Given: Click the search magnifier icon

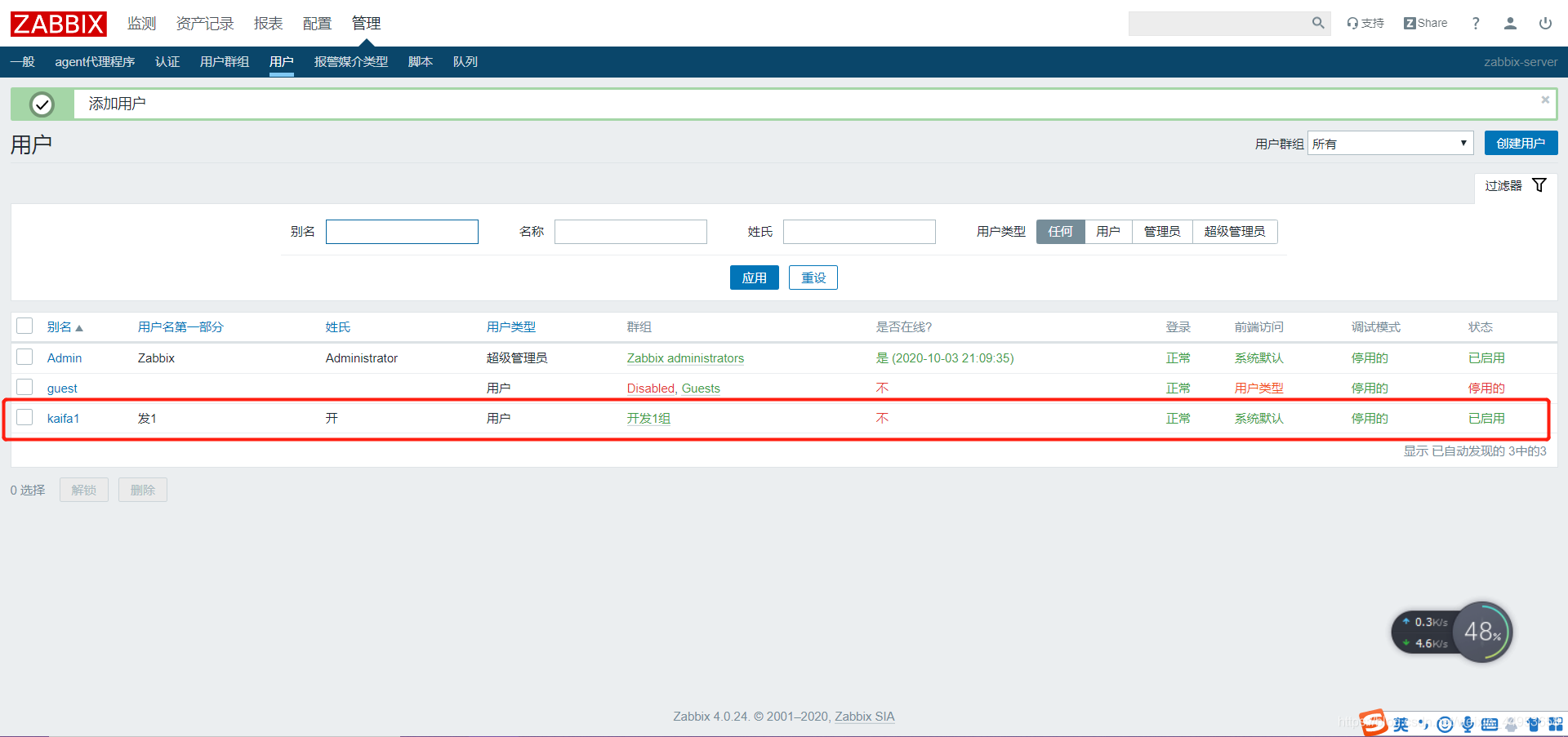Looking at the screenshot, I should [1318, 23].
